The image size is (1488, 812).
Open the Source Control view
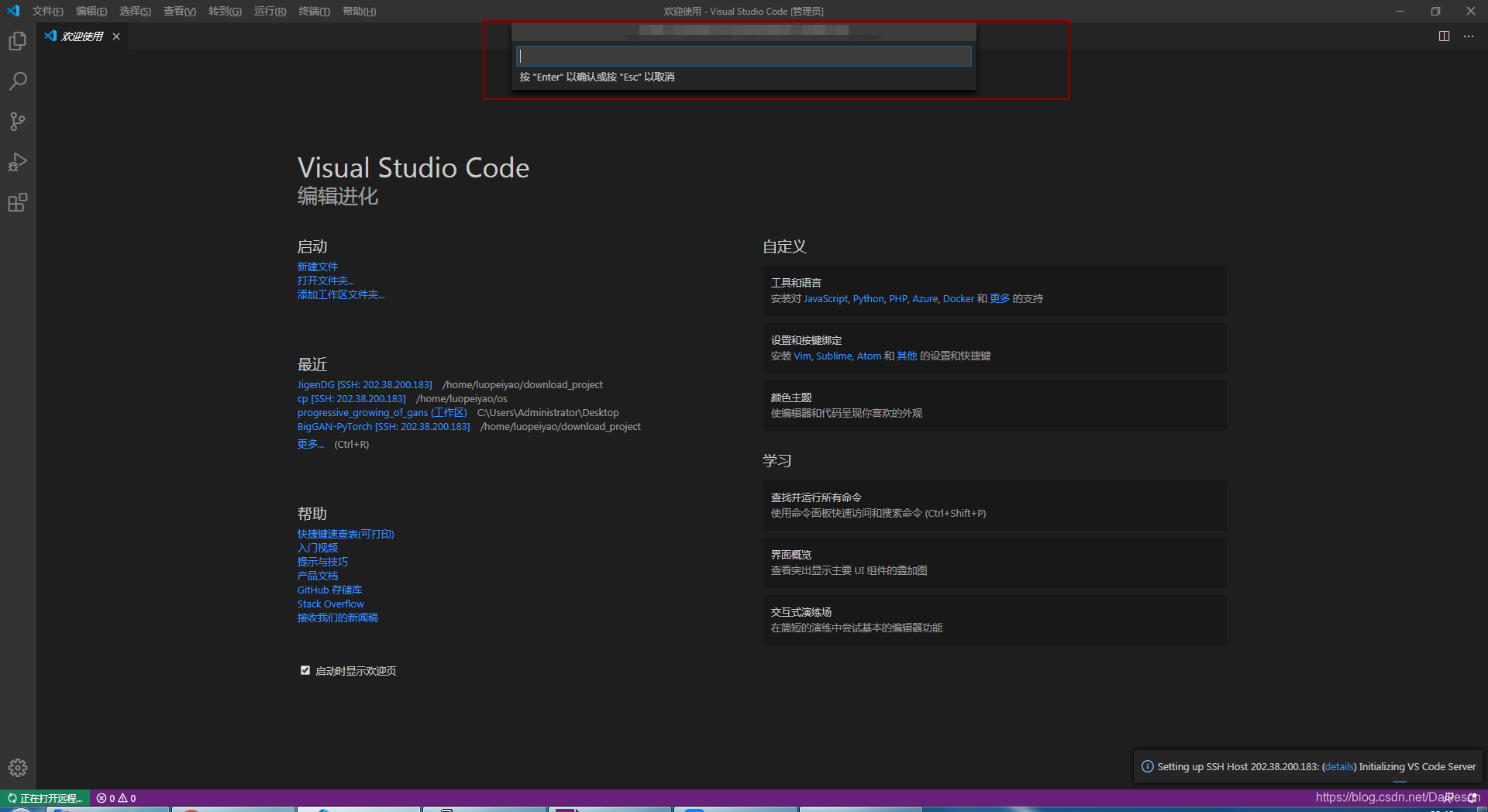18,122
